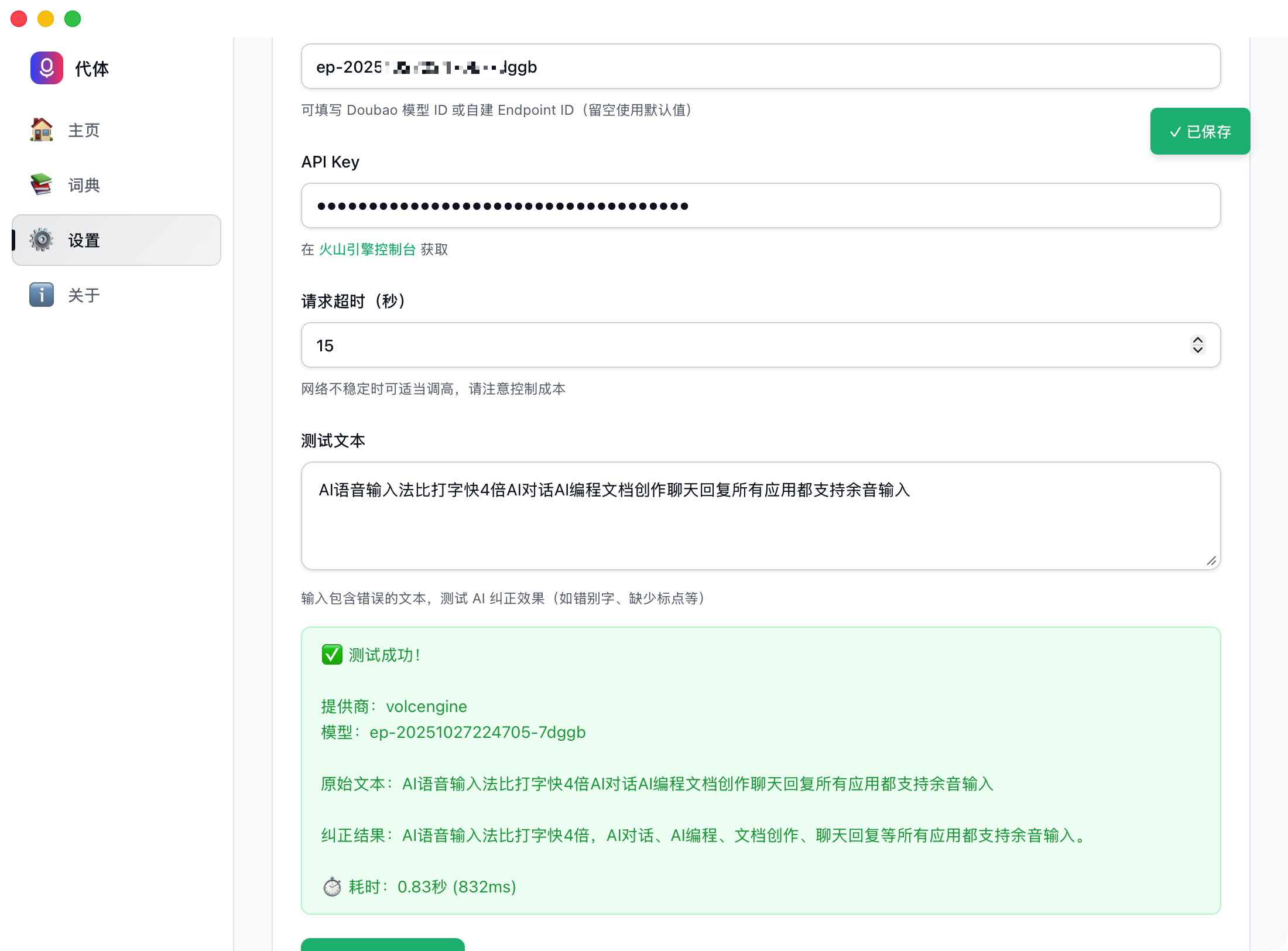Click the 请求超时 number field showing 15

coord(703,345)
